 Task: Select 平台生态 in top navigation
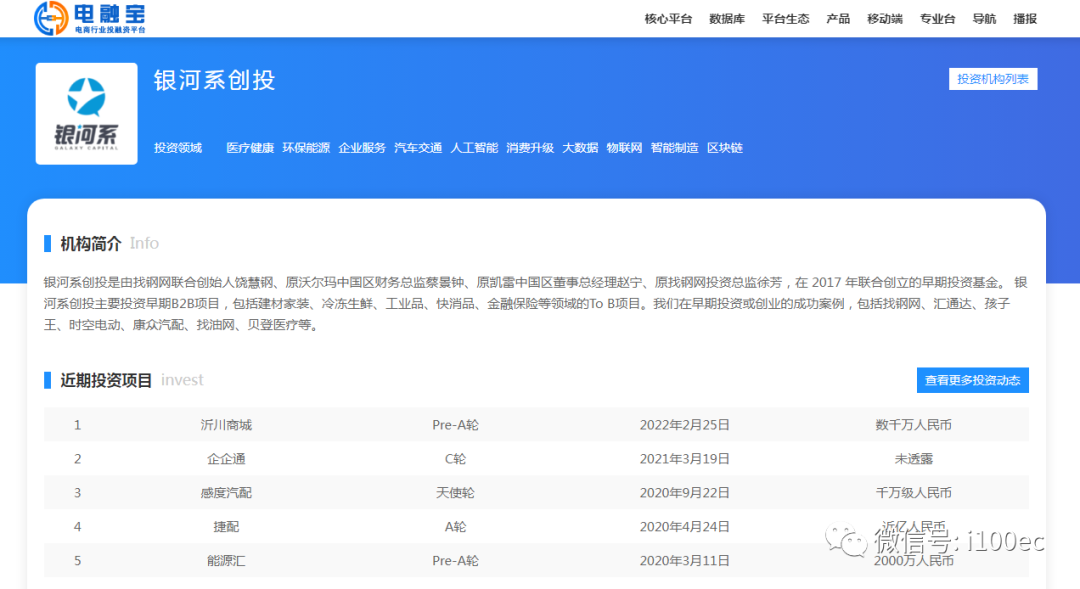(785, 19)
